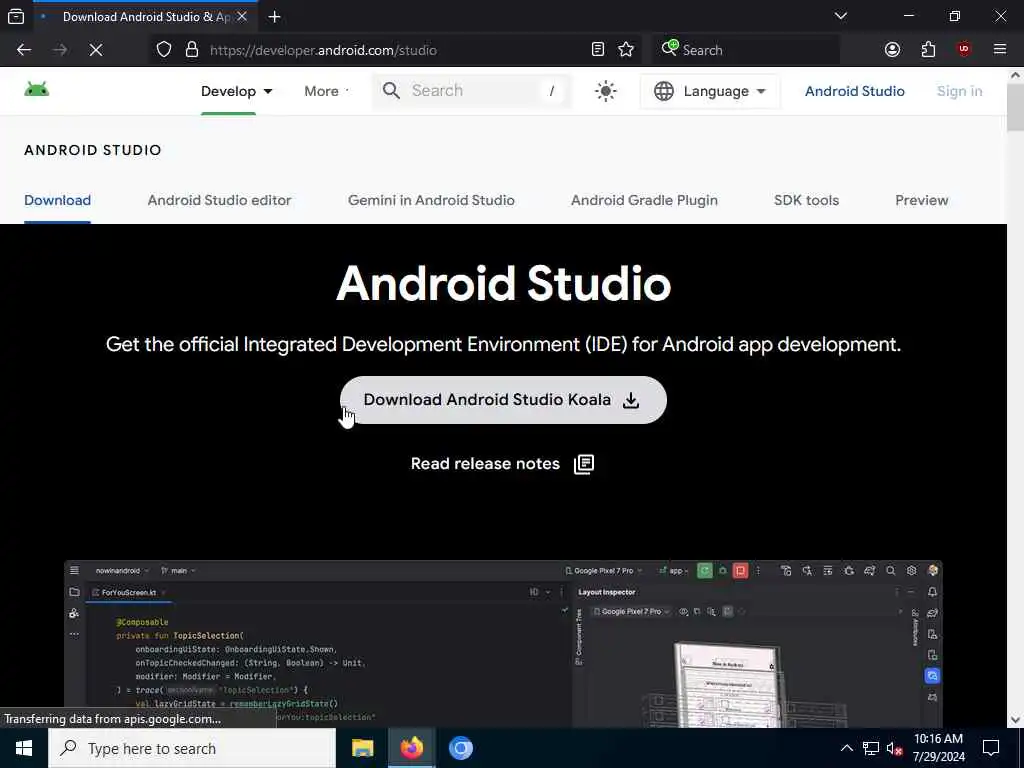
Task: Open the tracking protection shield icon
Action: tap(164, 50)
